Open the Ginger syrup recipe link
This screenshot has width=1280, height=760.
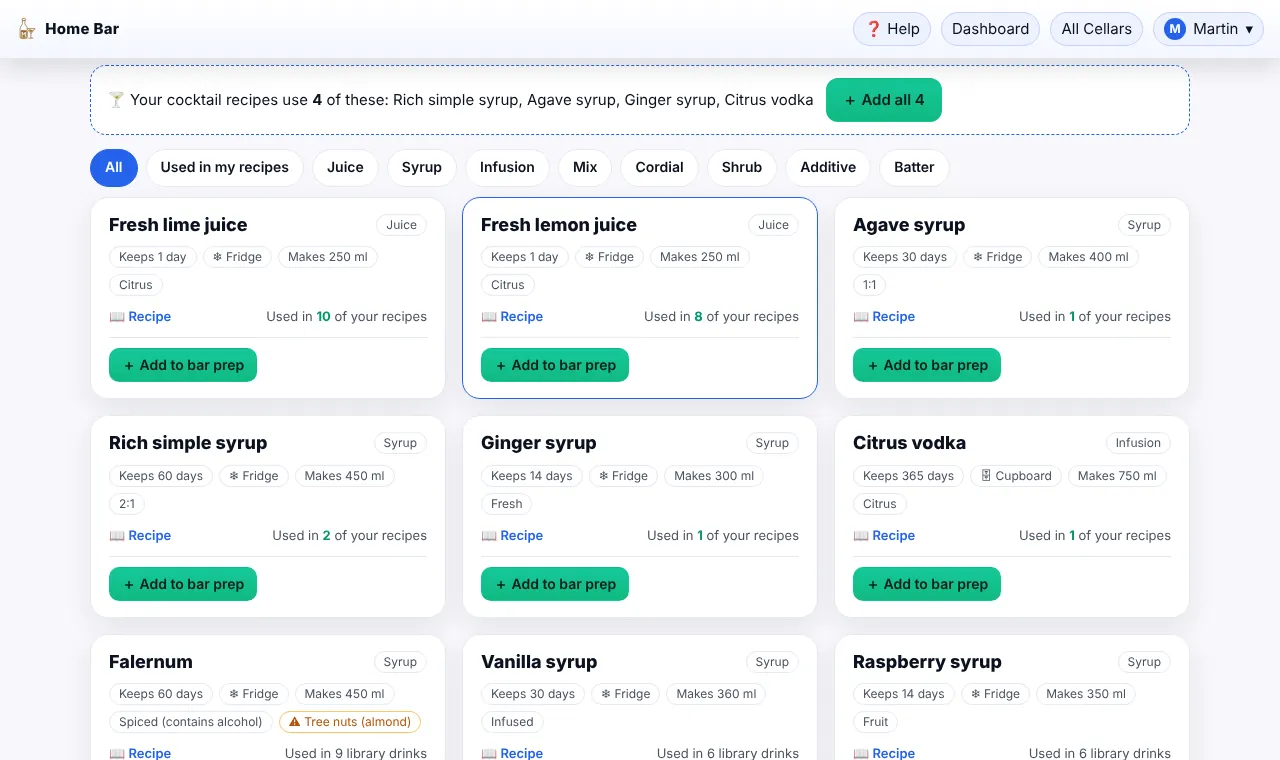click(x=512, y=536)
